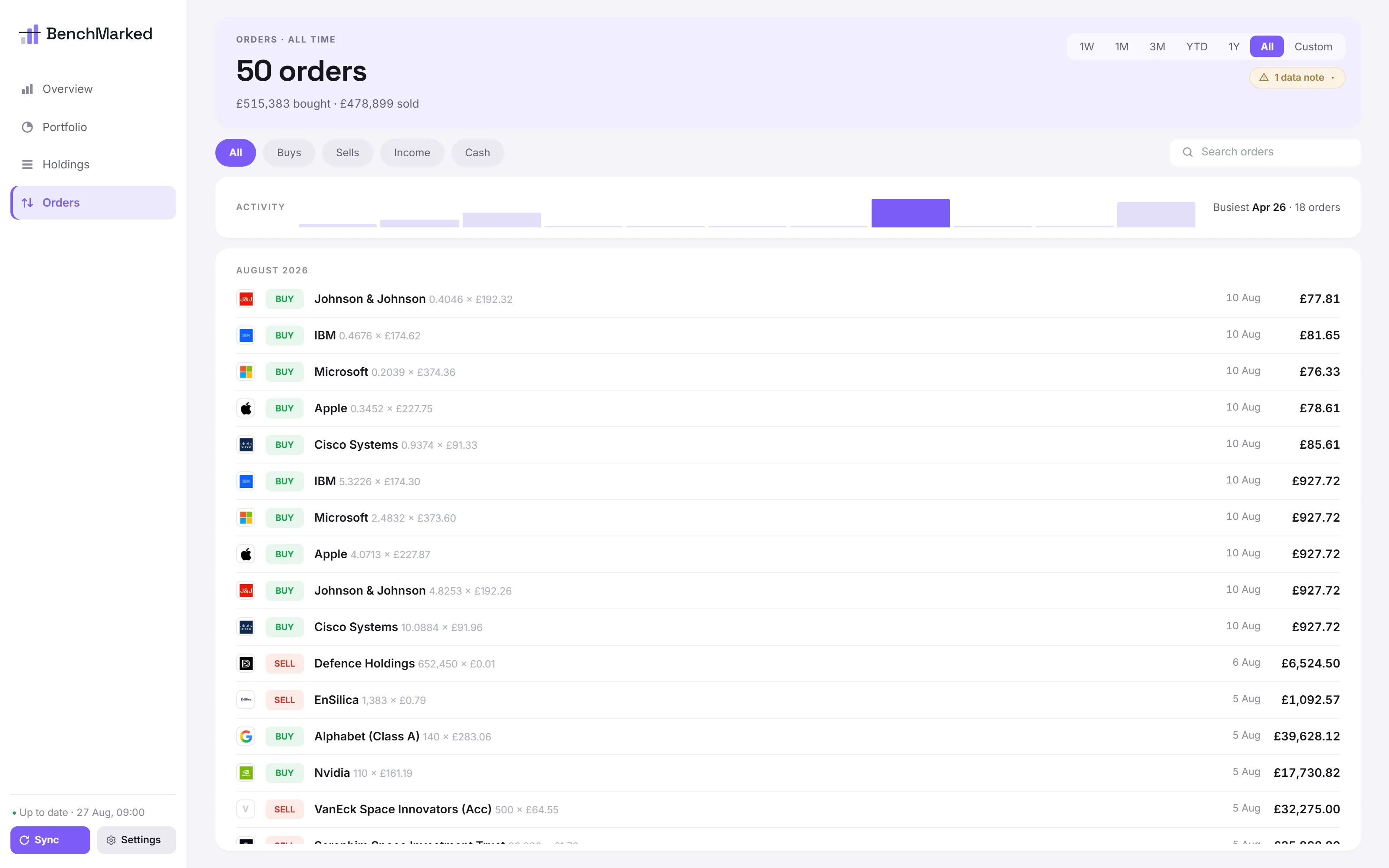Image resolution: width=1389 pixels, height=868 pixels.
Task: Click the £39,628.12 order amount
Action: pos(1307,736)
